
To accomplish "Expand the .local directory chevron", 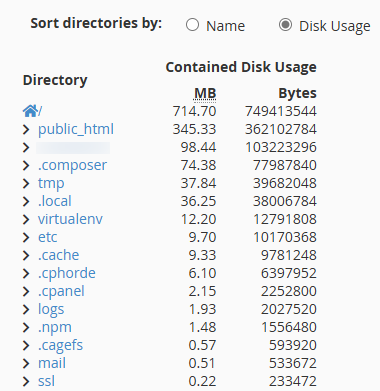I will coord(26,201).
